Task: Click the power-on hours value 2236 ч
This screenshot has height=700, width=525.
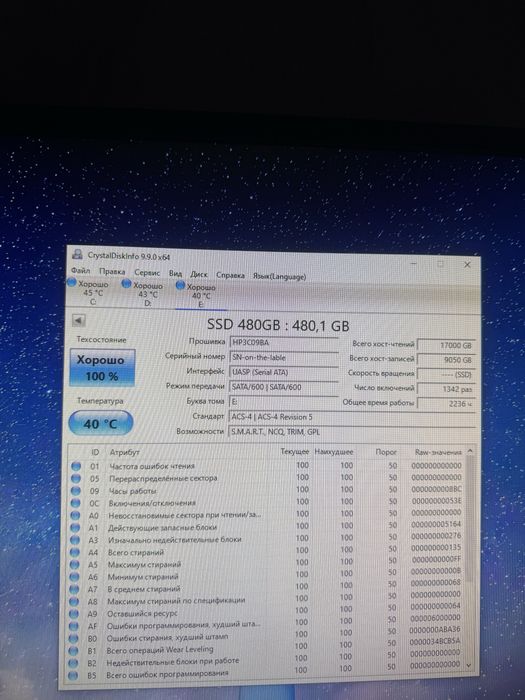Action: 446,403
